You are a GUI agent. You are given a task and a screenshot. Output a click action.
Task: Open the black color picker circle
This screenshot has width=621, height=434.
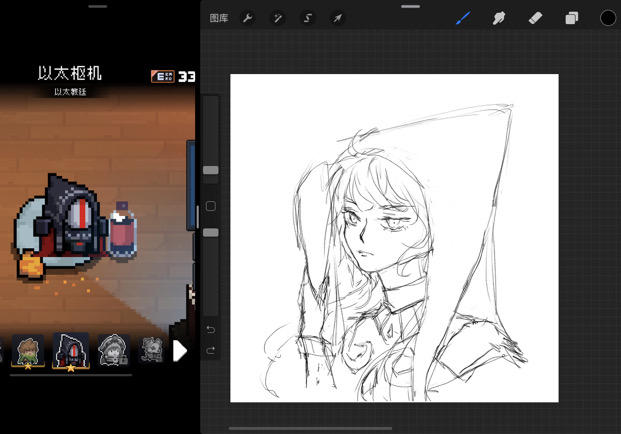pos(608,18)
